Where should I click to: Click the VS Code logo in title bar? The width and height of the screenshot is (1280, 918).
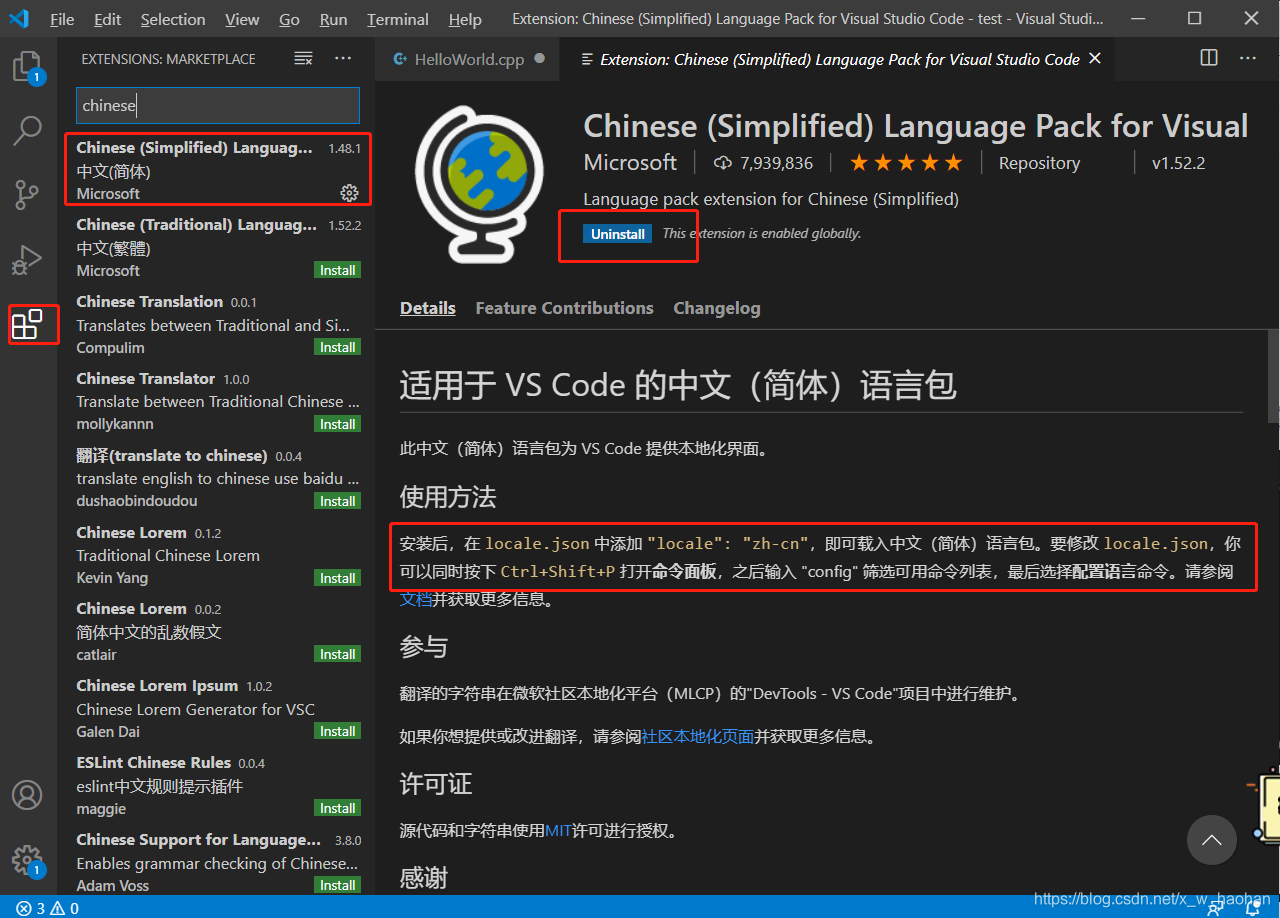click(19, 18)
